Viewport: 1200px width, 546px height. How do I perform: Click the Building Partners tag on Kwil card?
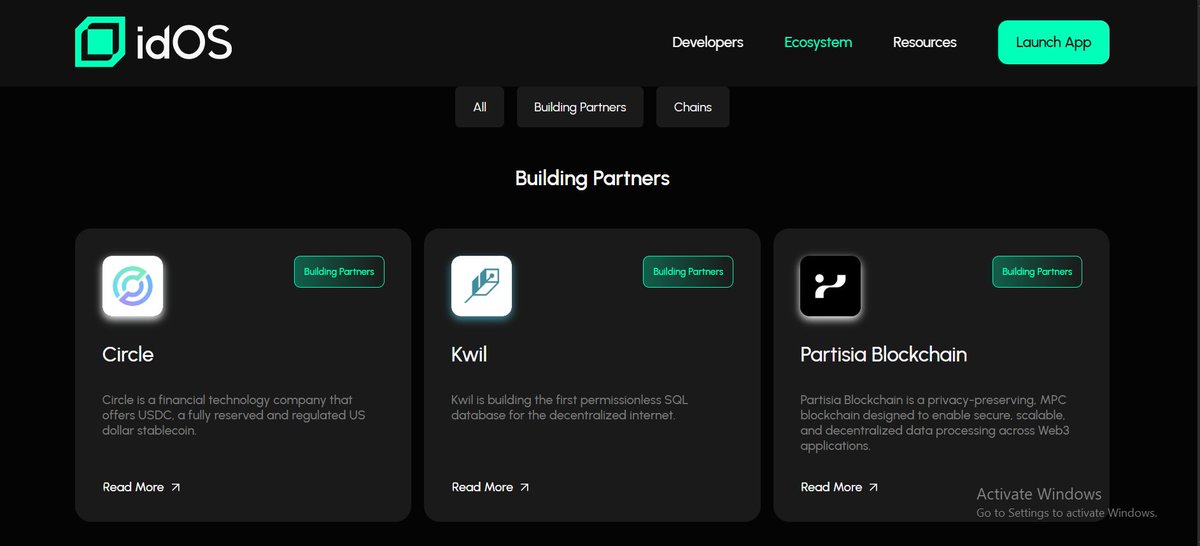(x=688, y=272)
